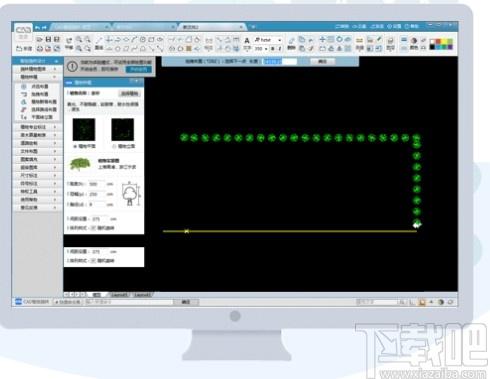Expand the 尺寸标注 section in left sidebar
Image resolution: width=490 pixels, height=379 pixels.
(37, 175)
